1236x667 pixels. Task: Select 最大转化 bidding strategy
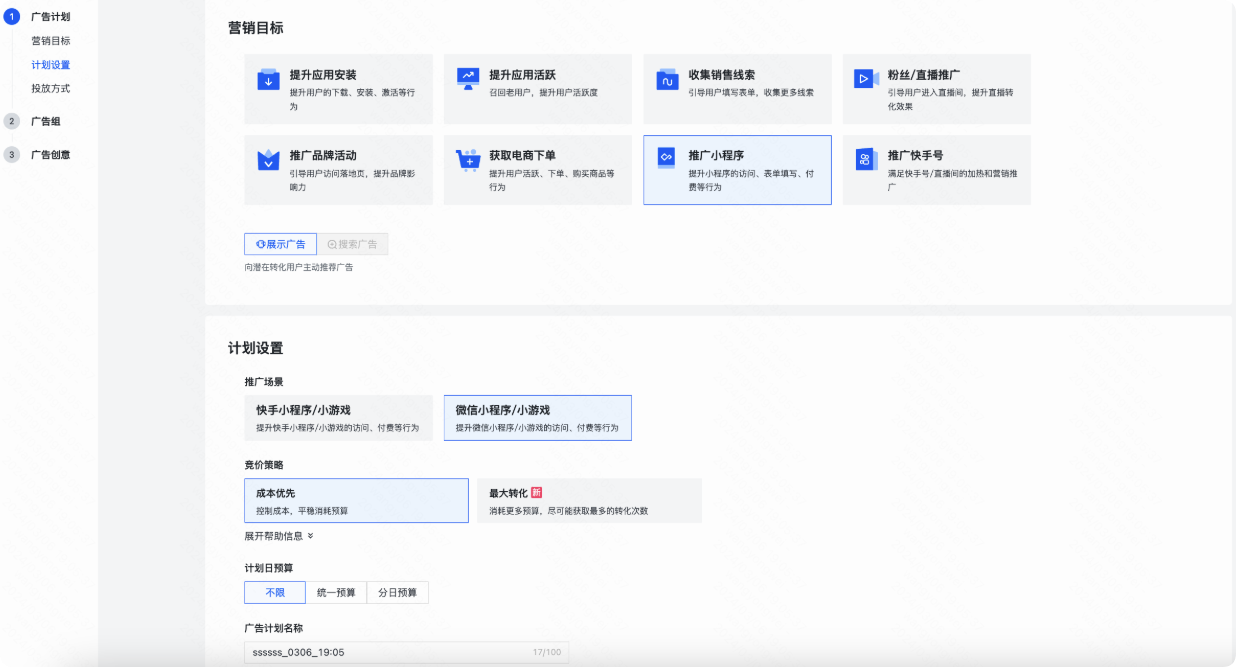589,501
